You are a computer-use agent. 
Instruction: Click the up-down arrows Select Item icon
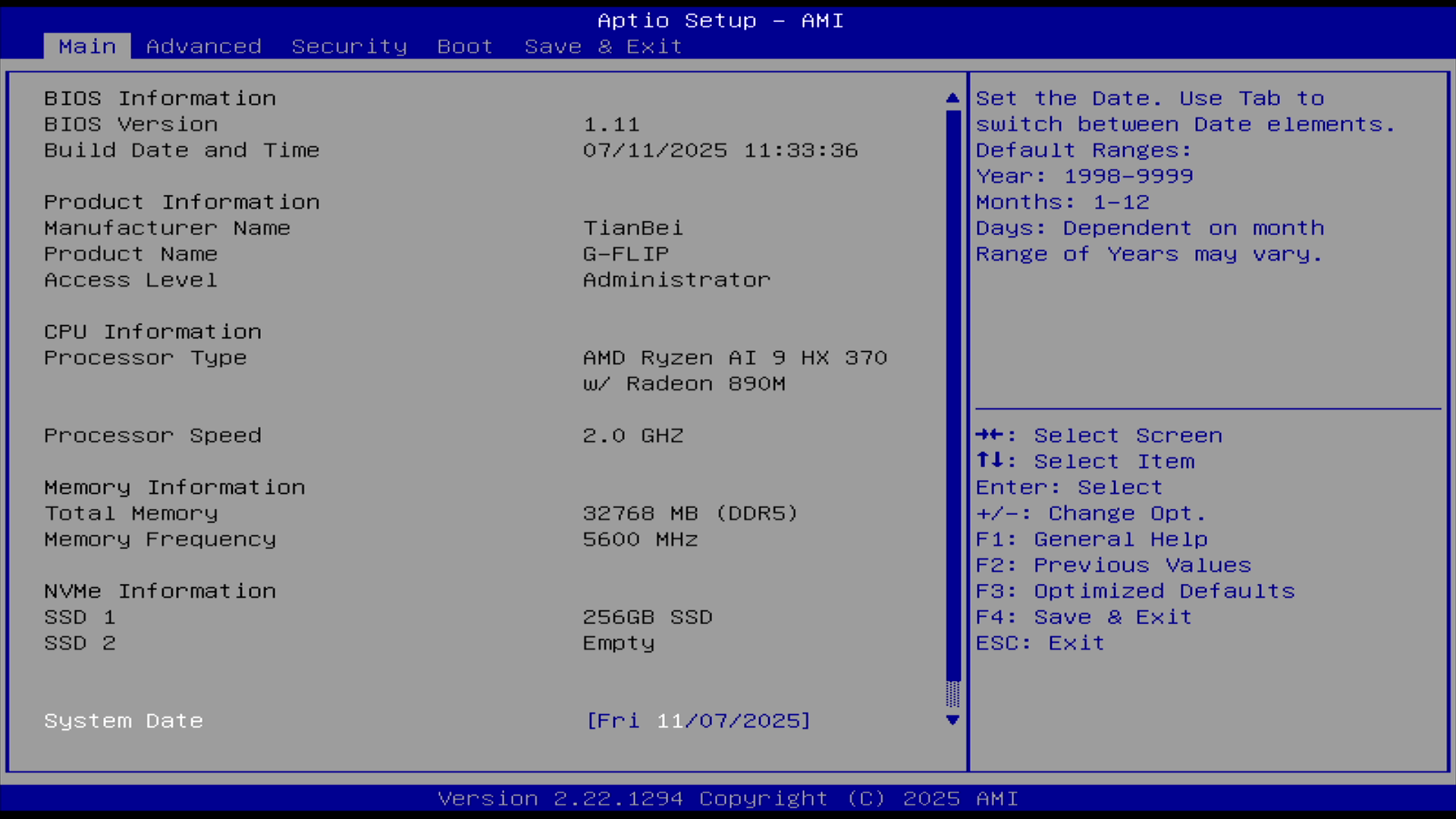(990, 460)
